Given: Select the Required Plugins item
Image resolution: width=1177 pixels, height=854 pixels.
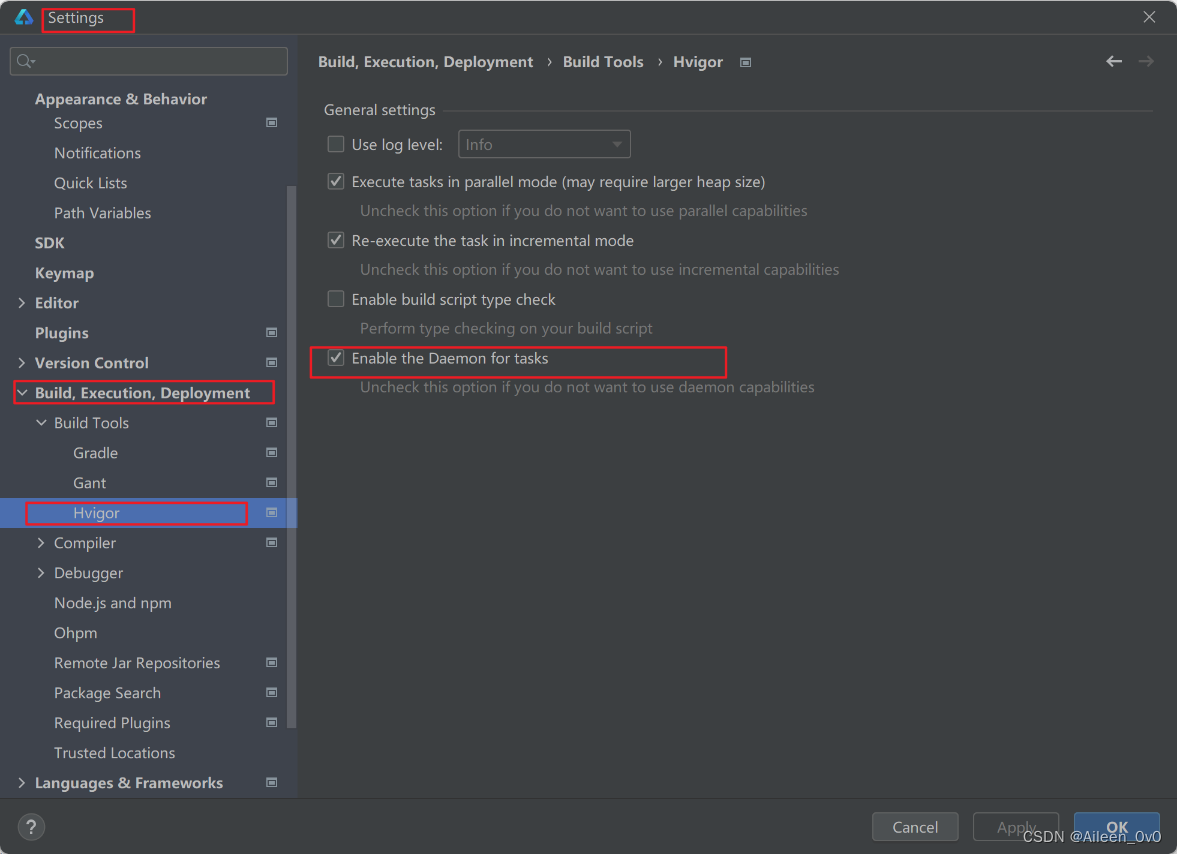Looking at the screenshot, I should tap(112, 723).
